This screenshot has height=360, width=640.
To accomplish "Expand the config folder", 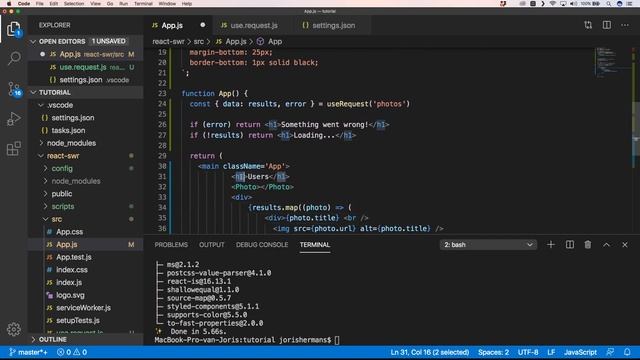I will point(45,168).
